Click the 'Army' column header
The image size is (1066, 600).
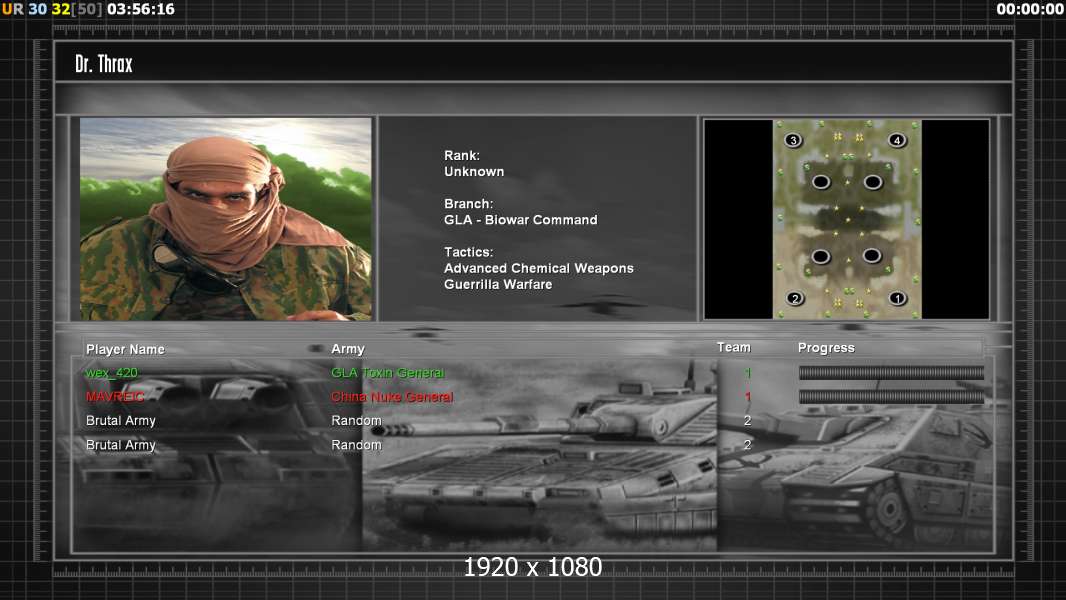(x=348, y=349)
